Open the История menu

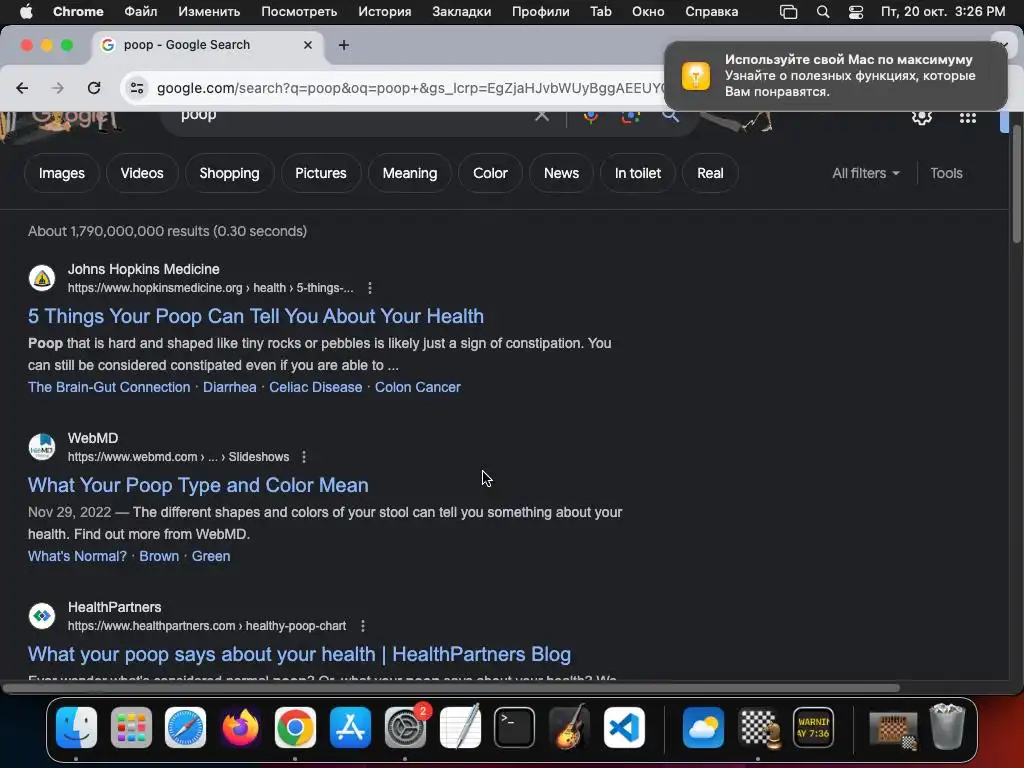coord(385,12)
